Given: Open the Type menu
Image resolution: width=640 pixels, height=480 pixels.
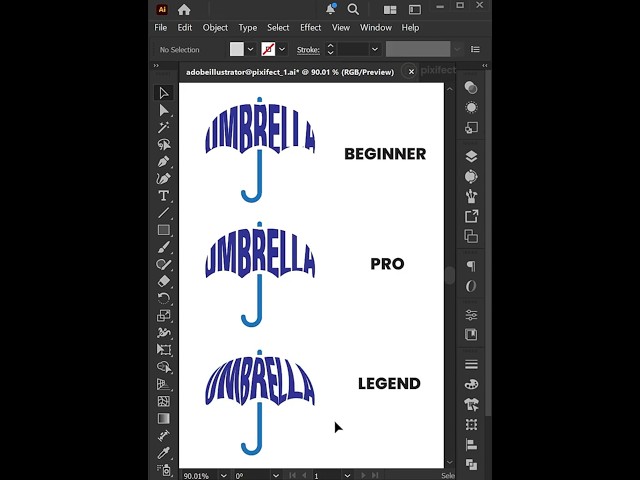Looking at the screenshot, I should point(248,28).
